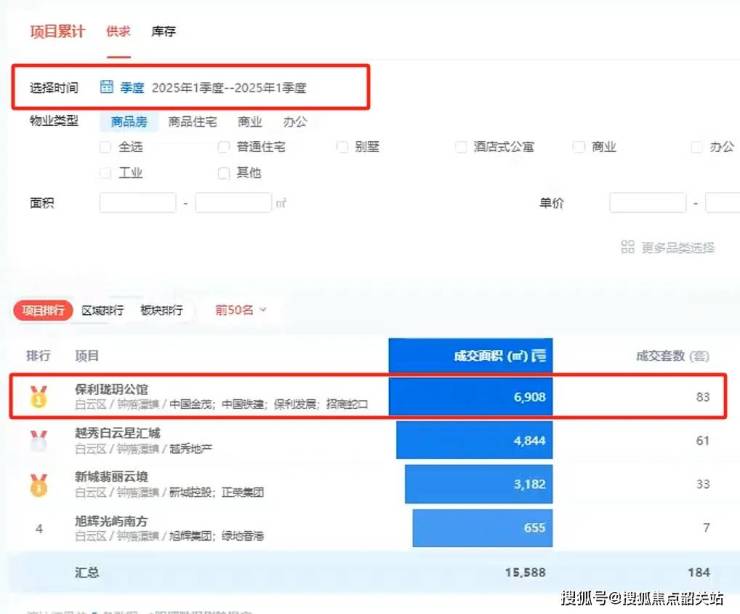Select the 商品住宅 property type
This screenshot has width=740, height=614.
194,122
